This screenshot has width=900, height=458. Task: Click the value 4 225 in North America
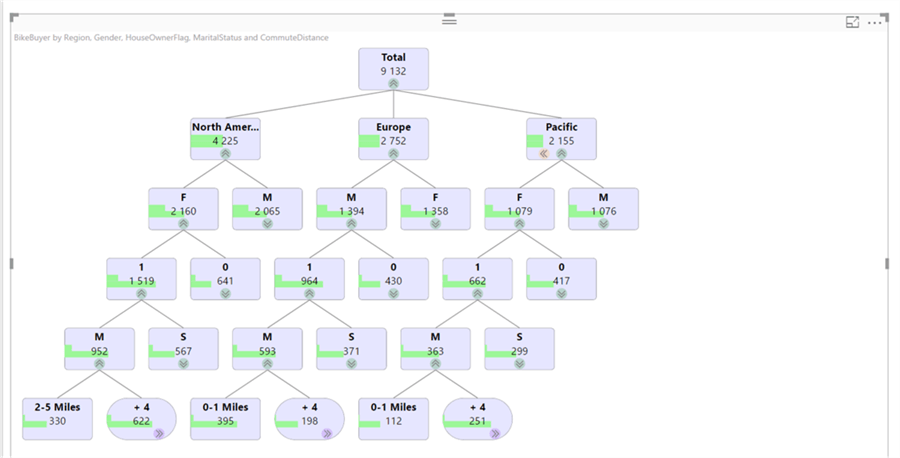point(226,141)
